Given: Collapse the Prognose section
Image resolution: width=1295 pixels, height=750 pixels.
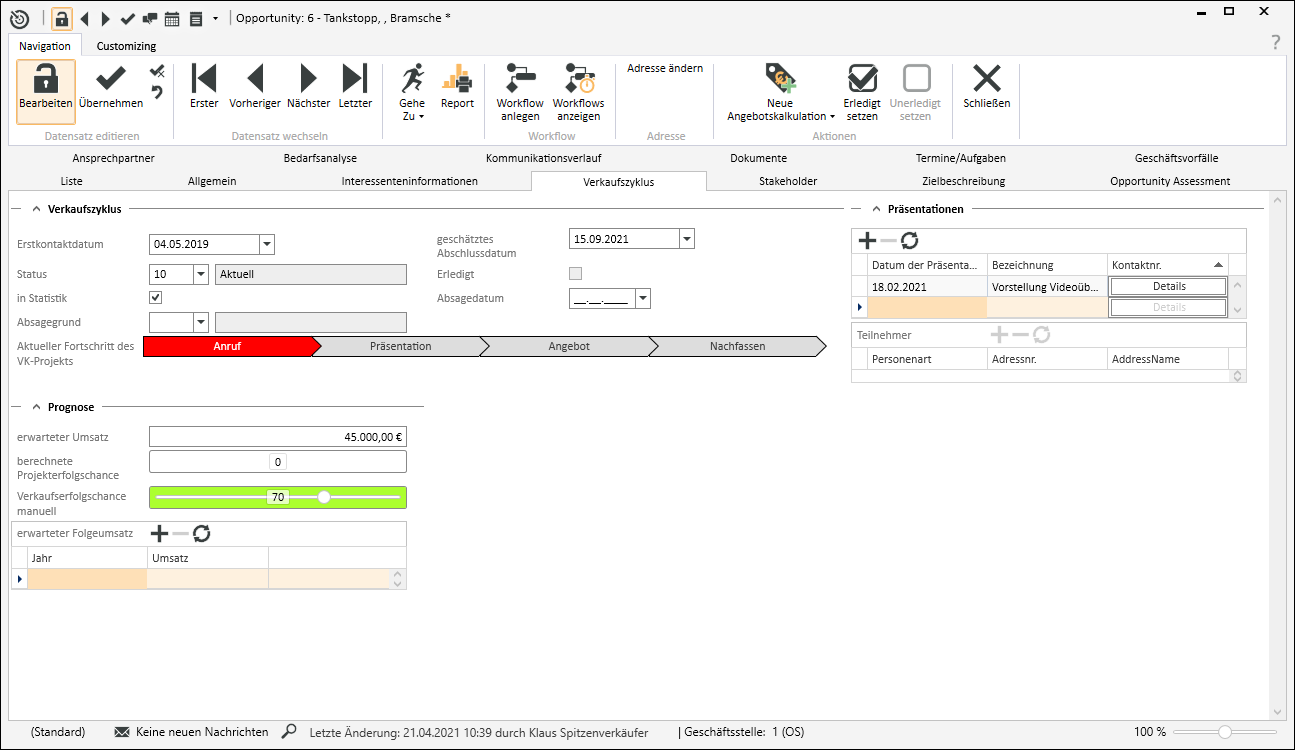Looking at the screenshot, I should pos(36,407).
